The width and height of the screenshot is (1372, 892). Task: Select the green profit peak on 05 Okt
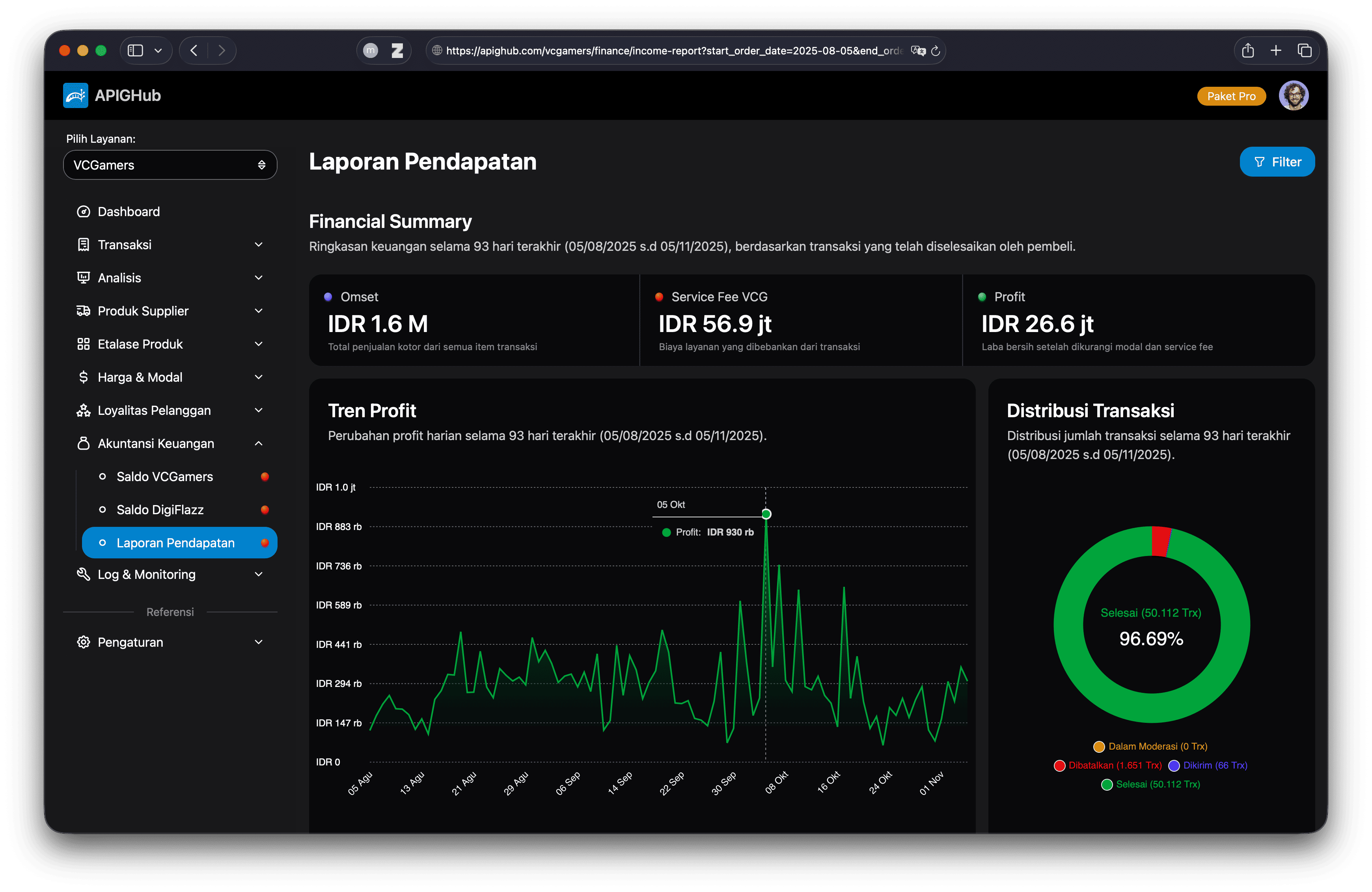766,514
